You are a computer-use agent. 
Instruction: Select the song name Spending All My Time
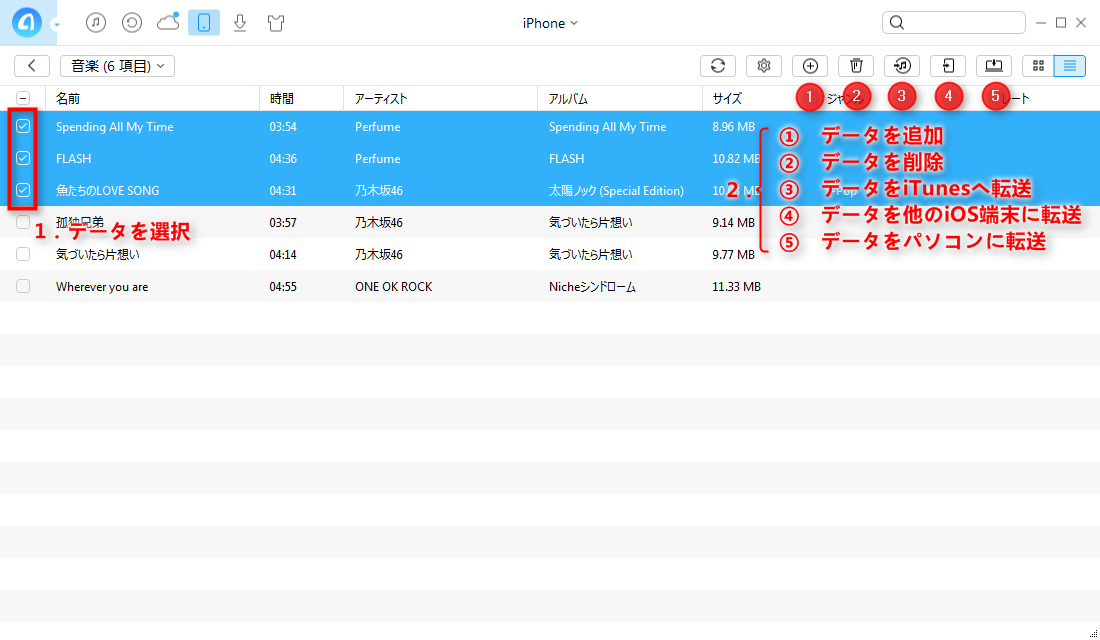(114, 127)
